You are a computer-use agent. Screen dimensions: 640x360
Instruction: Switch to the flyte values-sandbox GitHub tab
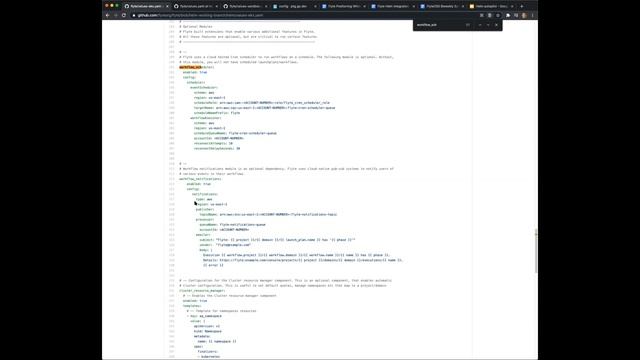point(245,6)
